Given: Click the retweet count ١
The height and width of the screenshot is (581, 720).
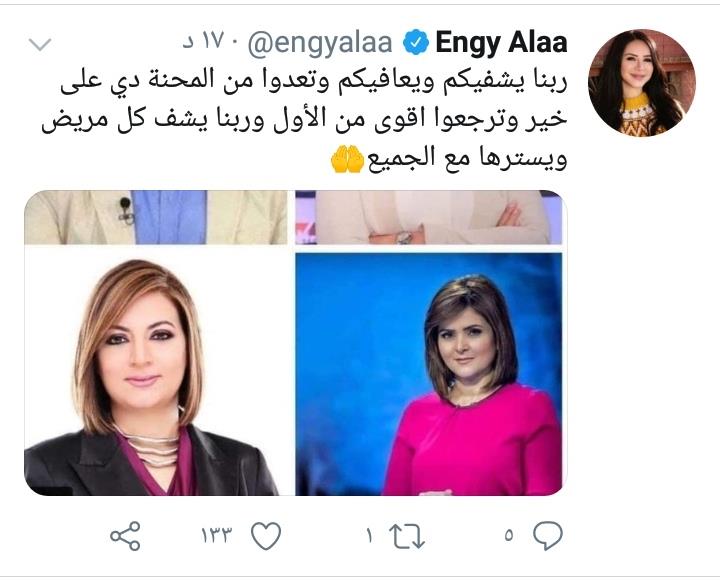Looking at the screenshot, I should (x=369, y=536).
